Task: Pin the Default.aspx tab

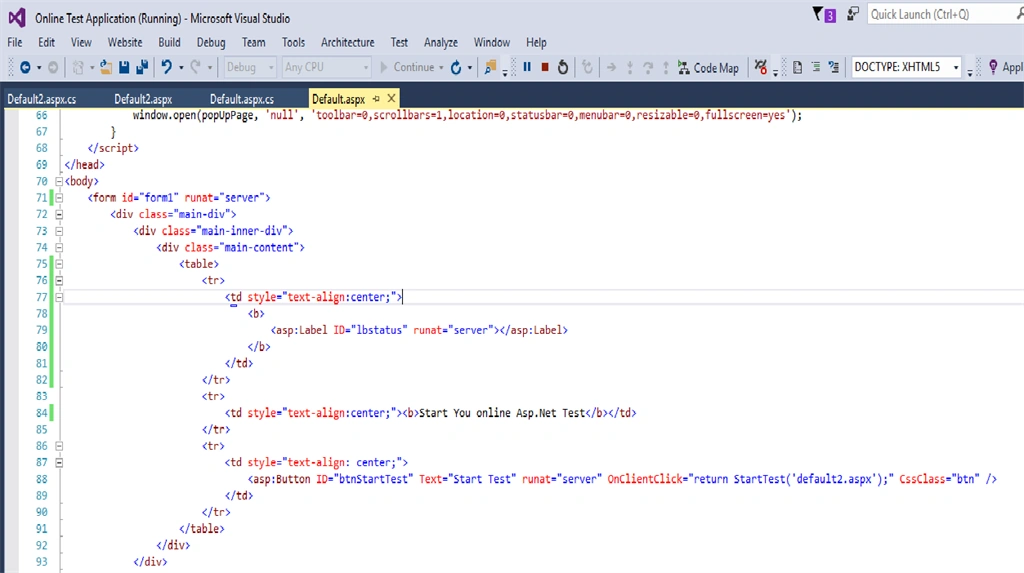Action: (376, 99)
